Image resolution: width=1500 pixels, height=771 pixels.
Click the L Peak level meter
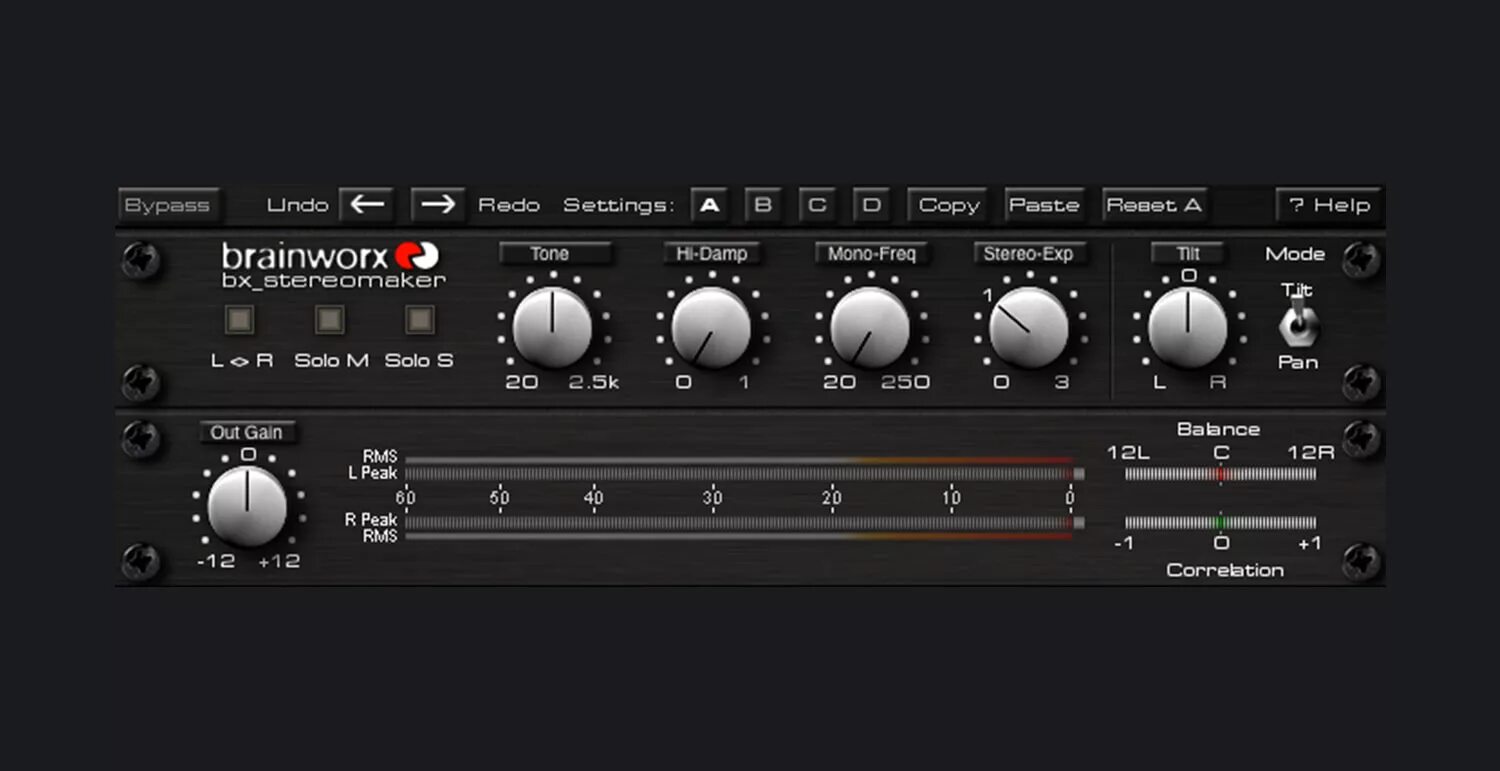[x=745, y=474]
